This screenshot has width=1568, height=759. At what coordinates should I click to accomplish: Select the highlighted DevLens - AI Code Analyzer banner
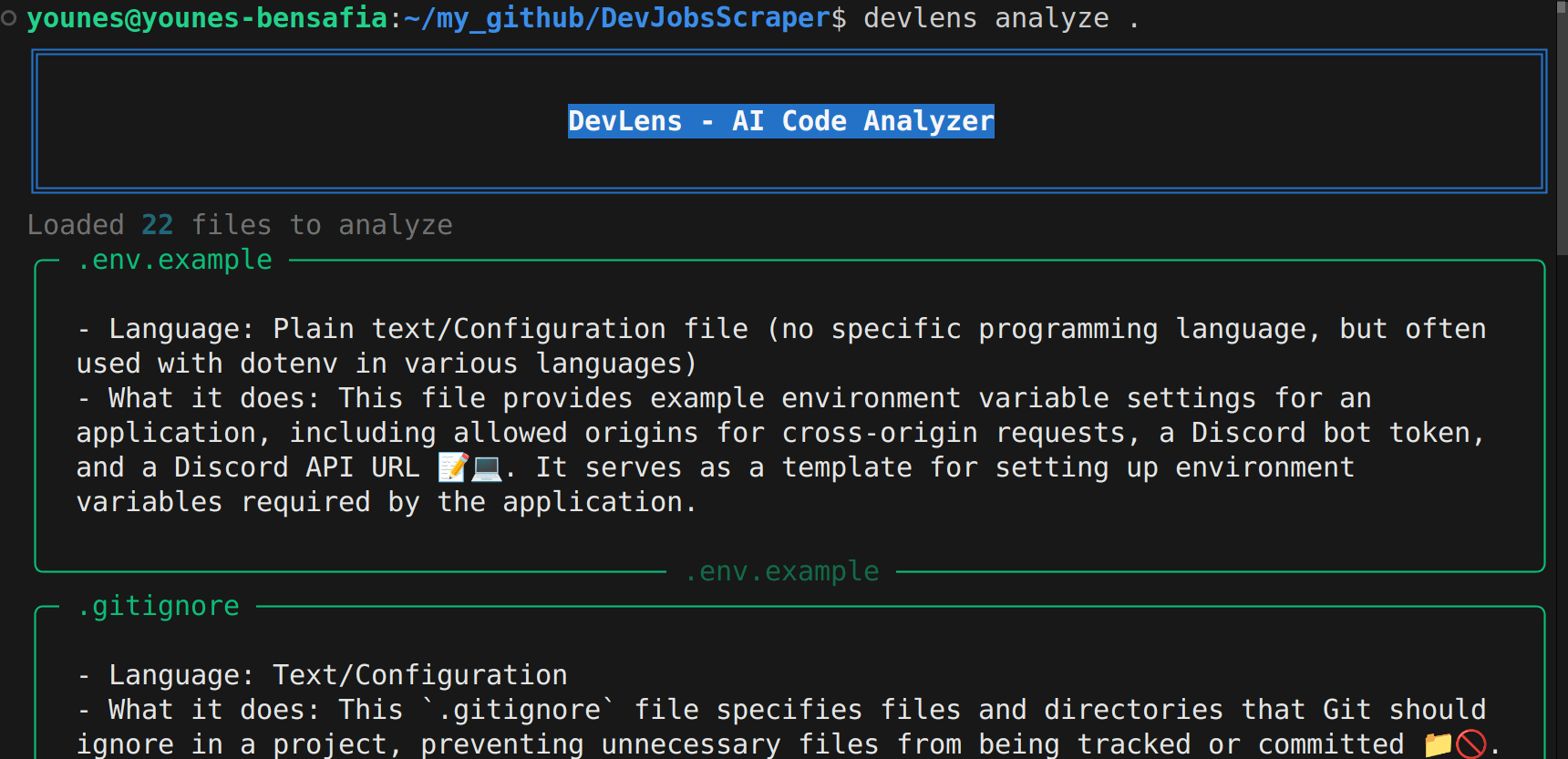coord(780,121)
